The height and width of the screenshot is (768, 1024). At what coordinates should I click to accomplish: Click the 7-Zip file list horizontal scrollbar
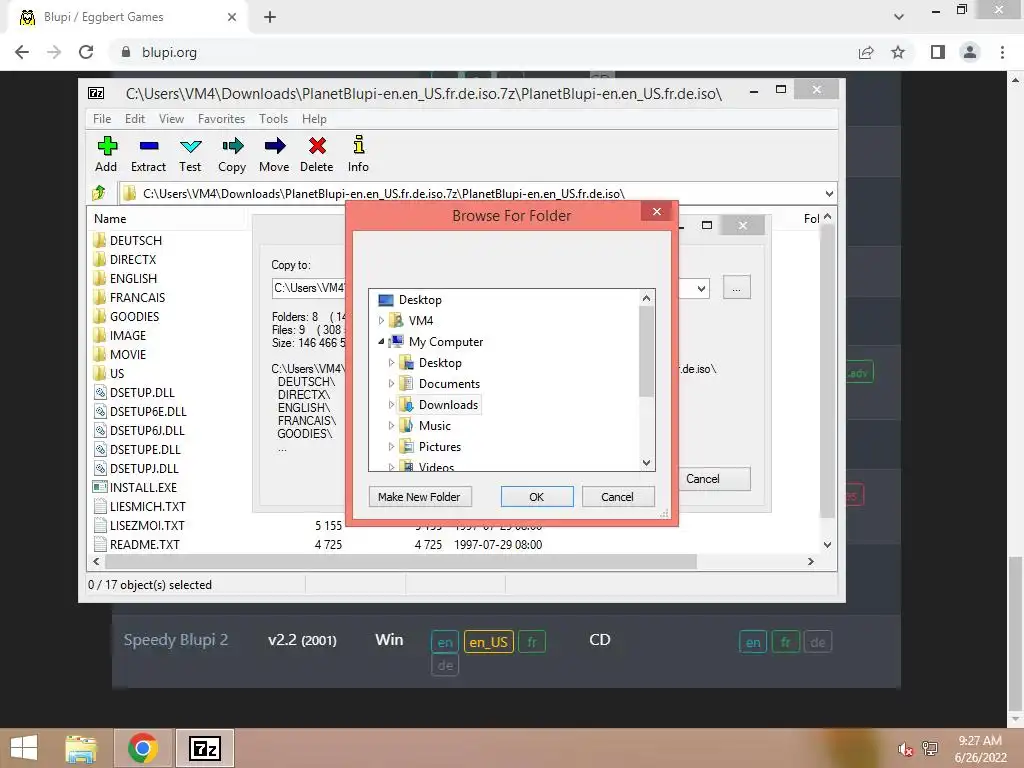400,561
